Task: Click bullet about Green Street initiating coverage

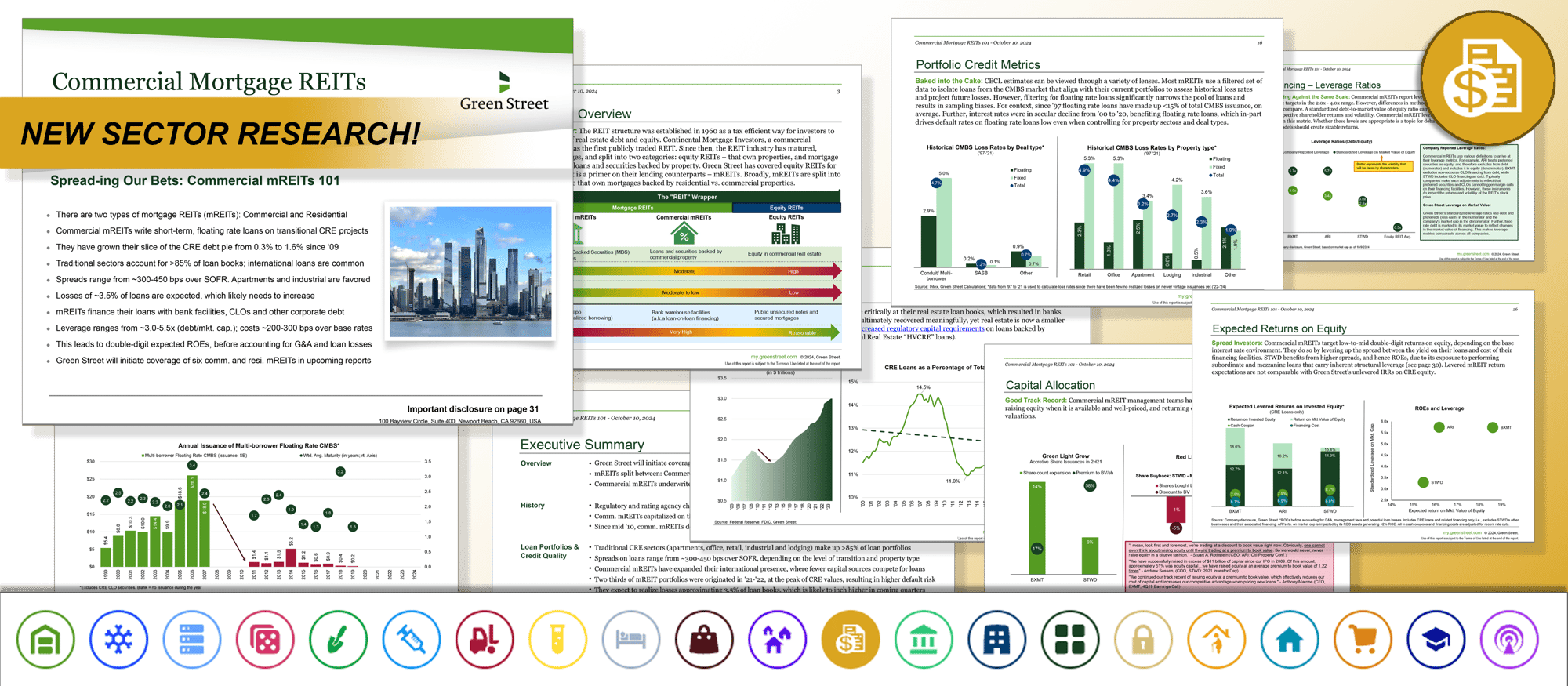Action: (x=213, y=361)
